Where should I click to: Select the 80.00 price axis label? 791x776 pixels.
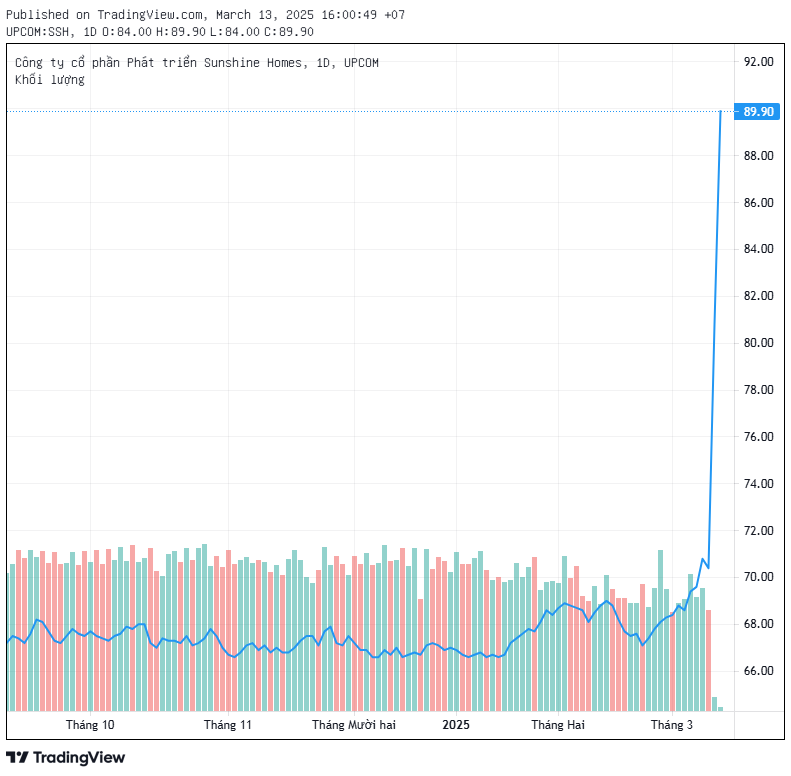pos(759,343)
